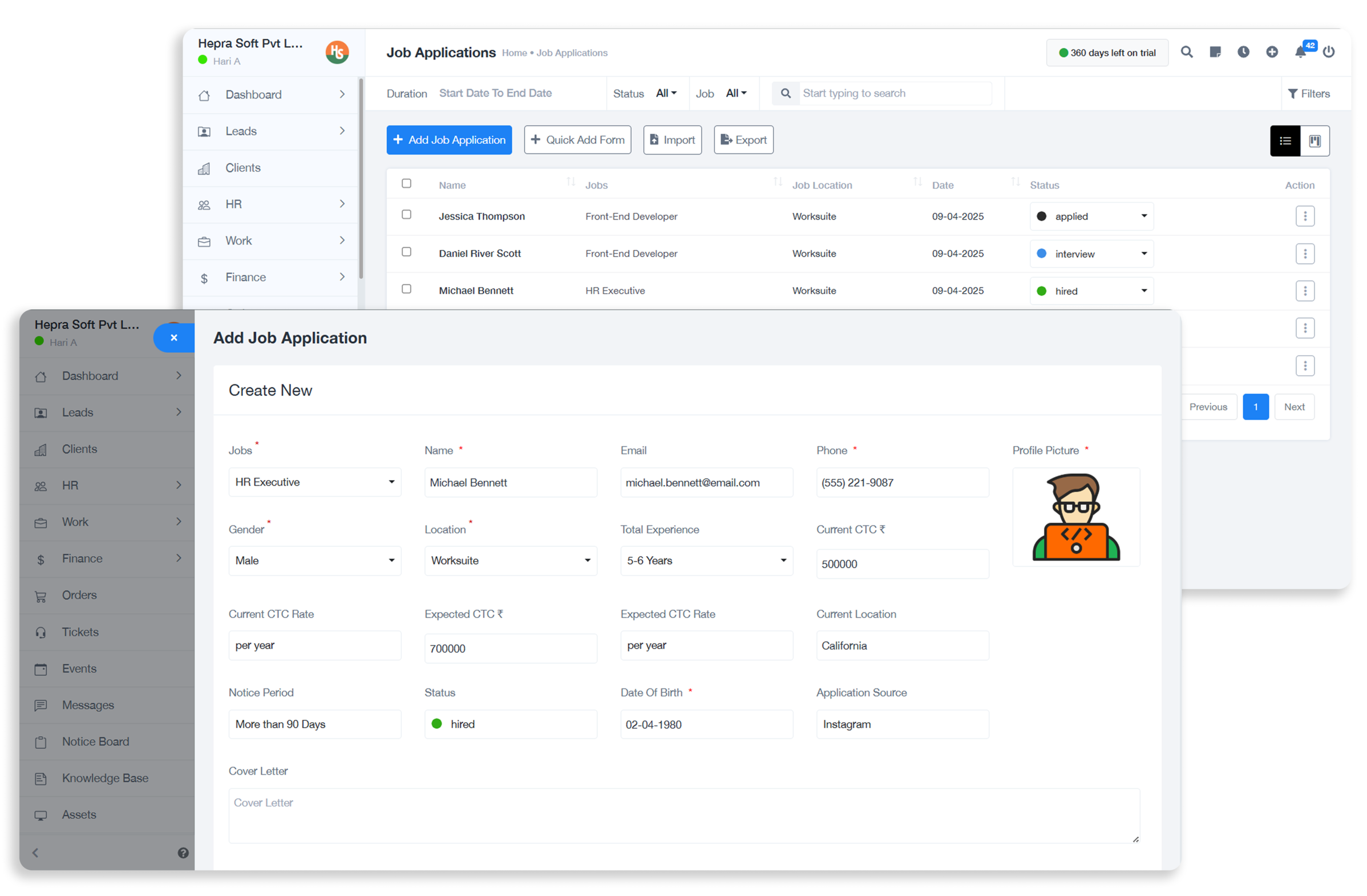Open Job All filter dropdown
The height and width of the screenshot is (896, 1367).
click(x=737, y=93)
